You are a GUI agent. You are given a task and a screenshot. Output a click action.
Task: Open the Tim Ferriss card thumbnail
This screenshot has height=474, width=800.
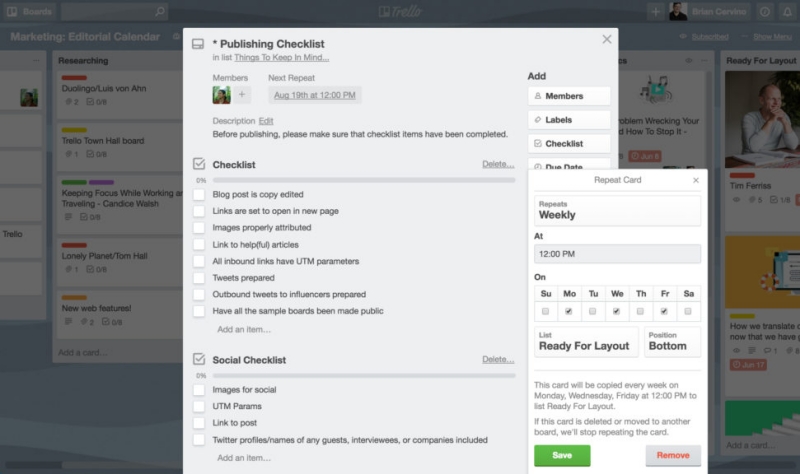coord(762,119)
